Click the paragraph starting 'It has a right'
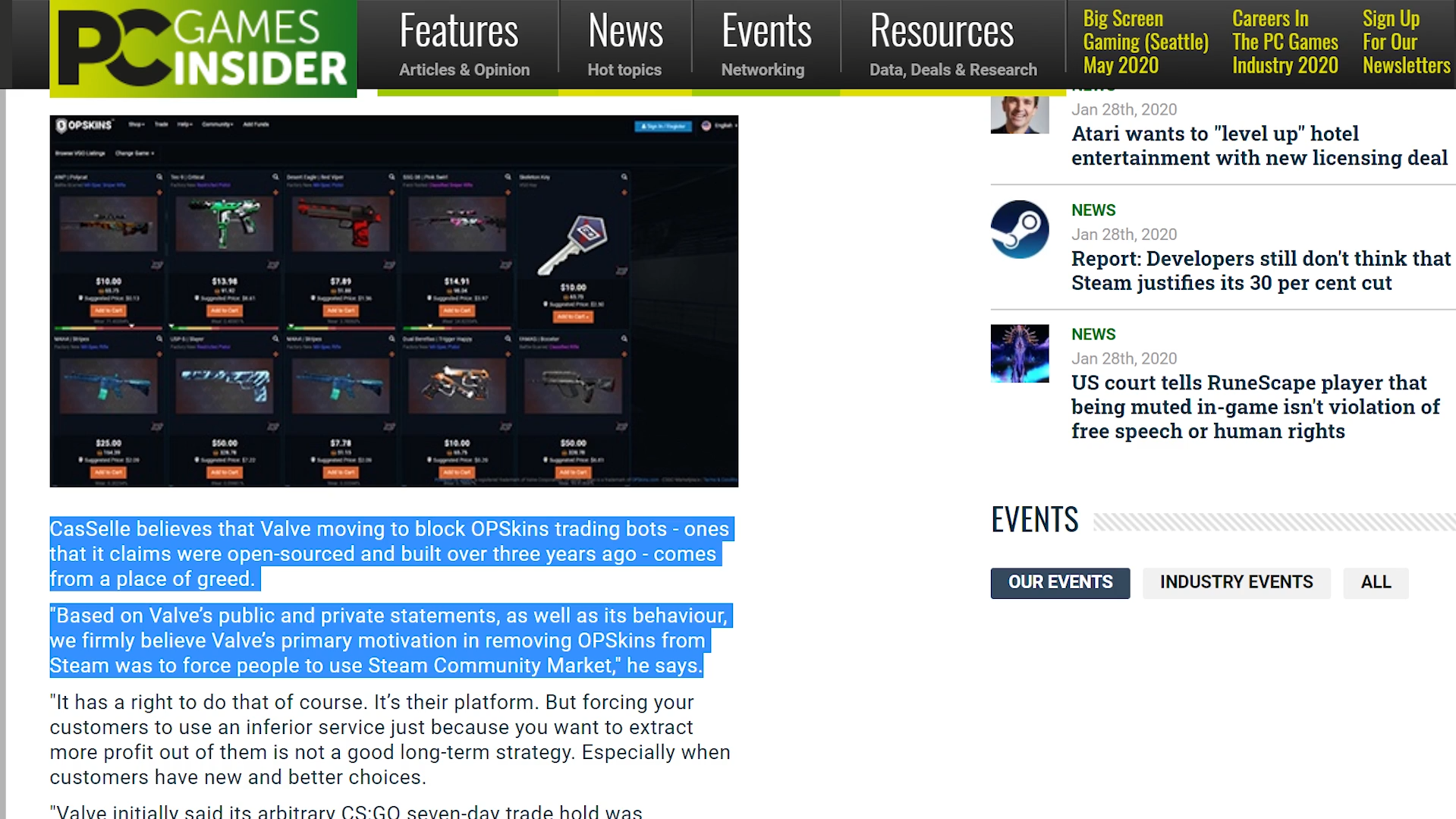The height and width of the screenshot is (819, 1456). [390, 740]
